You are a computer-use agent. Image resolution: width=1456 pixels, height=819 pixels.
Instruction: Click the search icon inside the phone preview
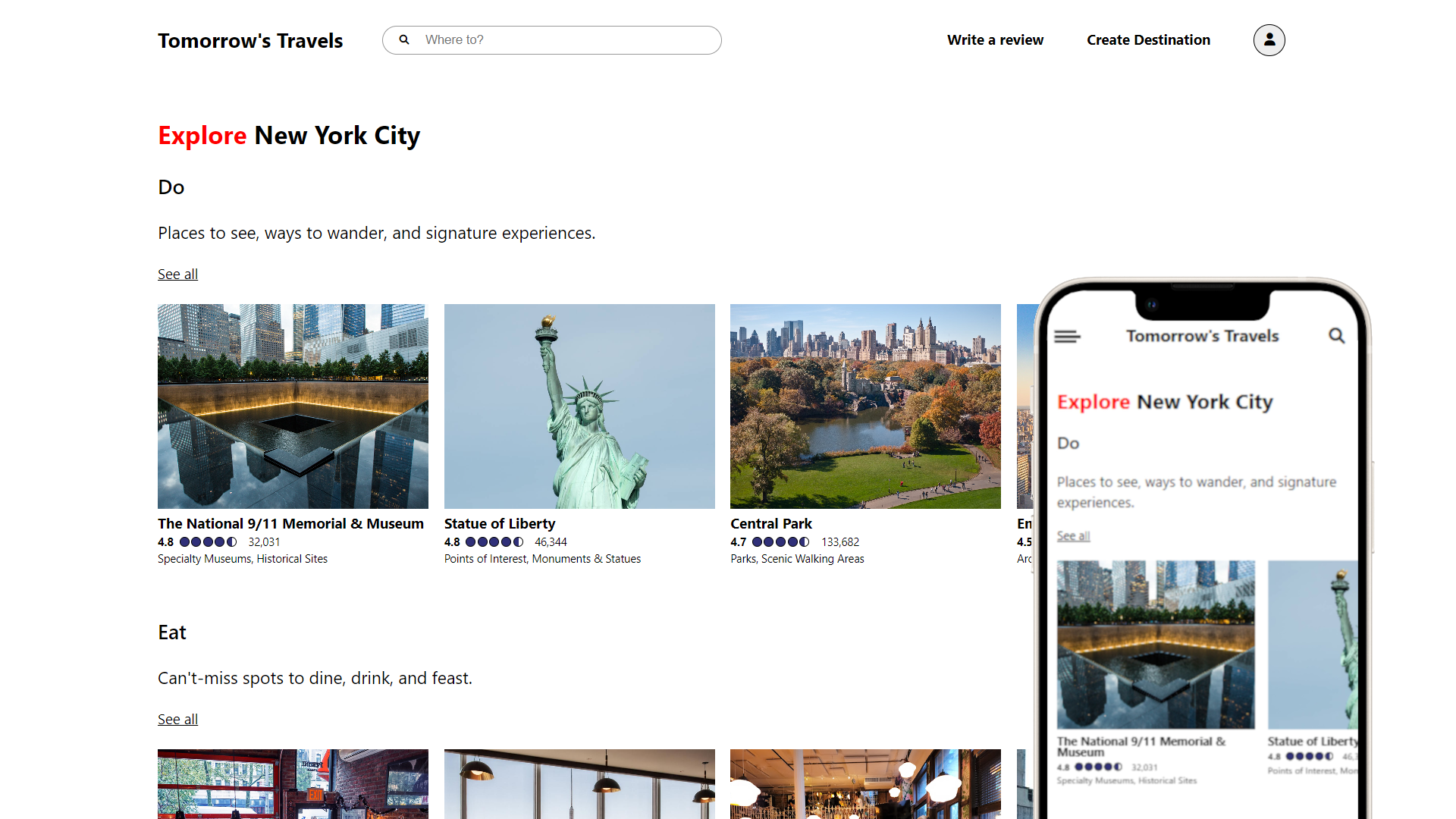coord(1337,335)
